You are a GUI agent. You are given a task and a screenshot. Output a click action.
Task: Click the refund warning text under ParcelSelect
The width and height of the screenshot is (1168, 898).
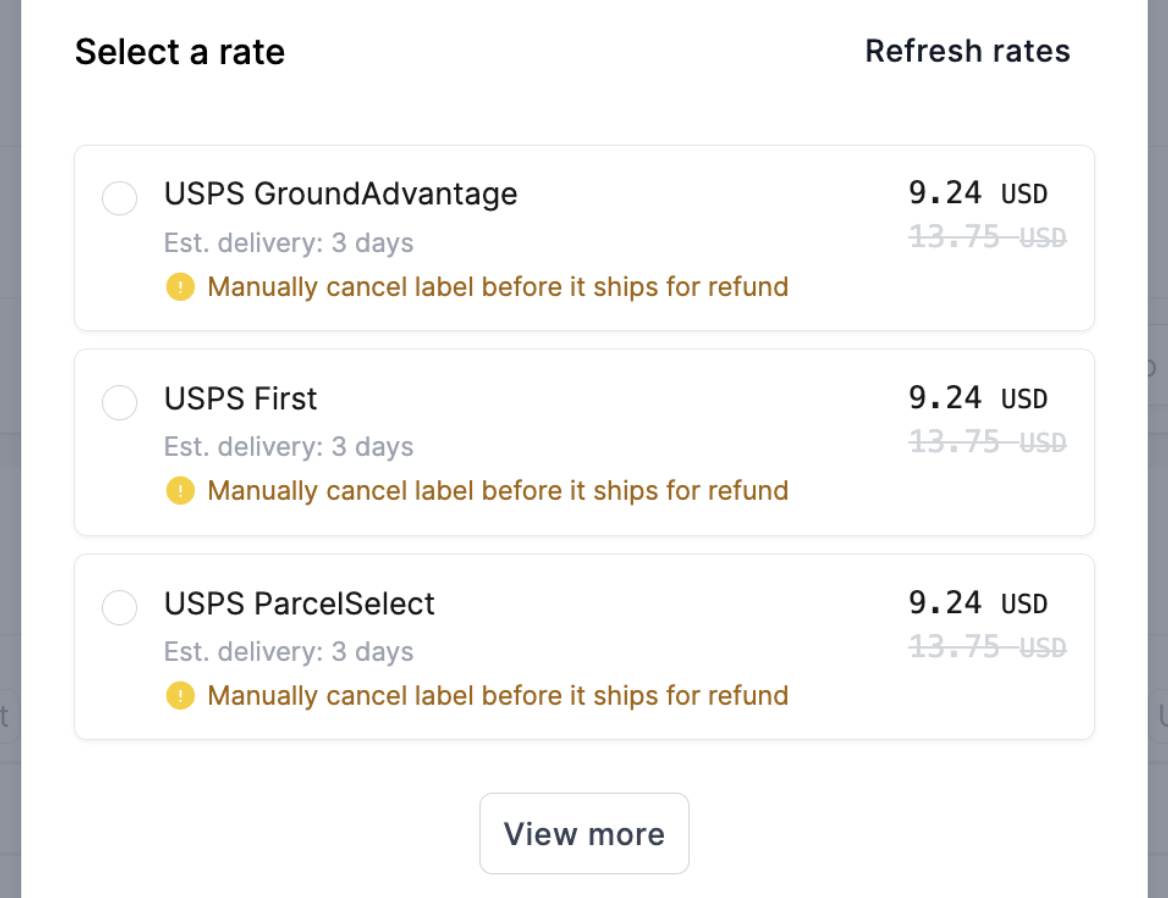(x=498, y=695)
